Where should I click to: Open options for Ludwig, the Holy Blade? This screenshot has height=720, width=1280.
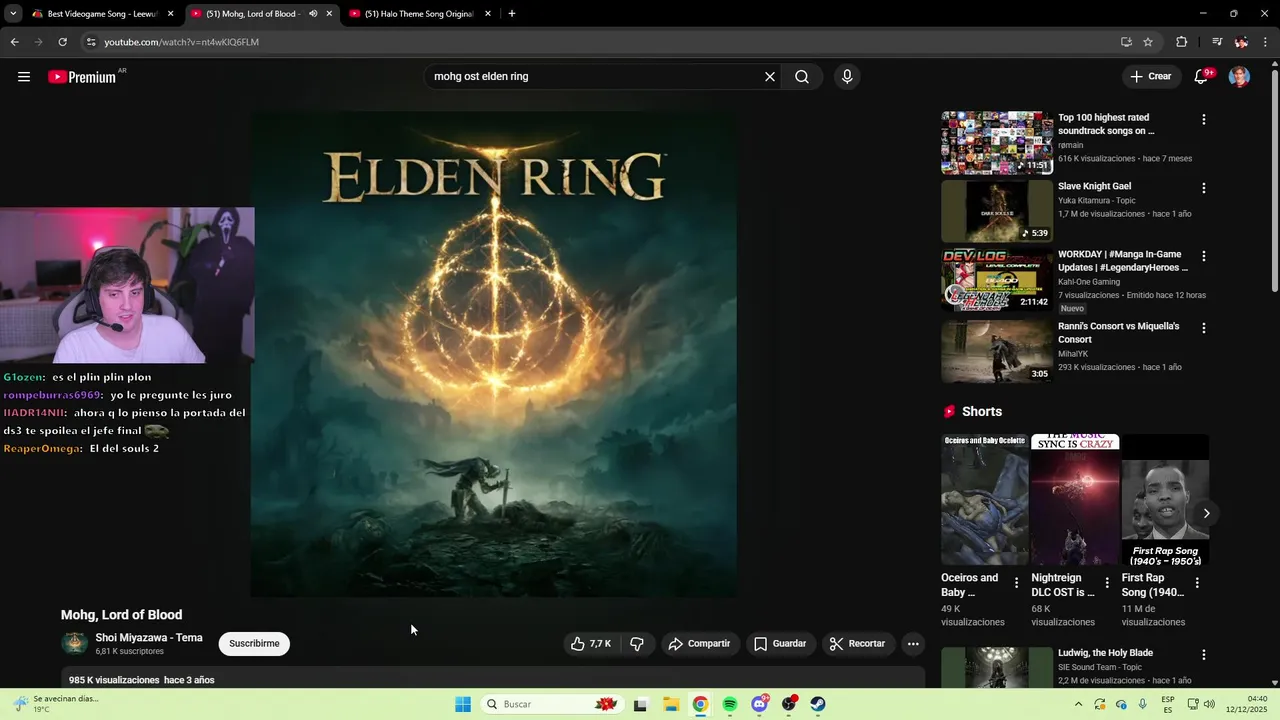pos(1203,655)
